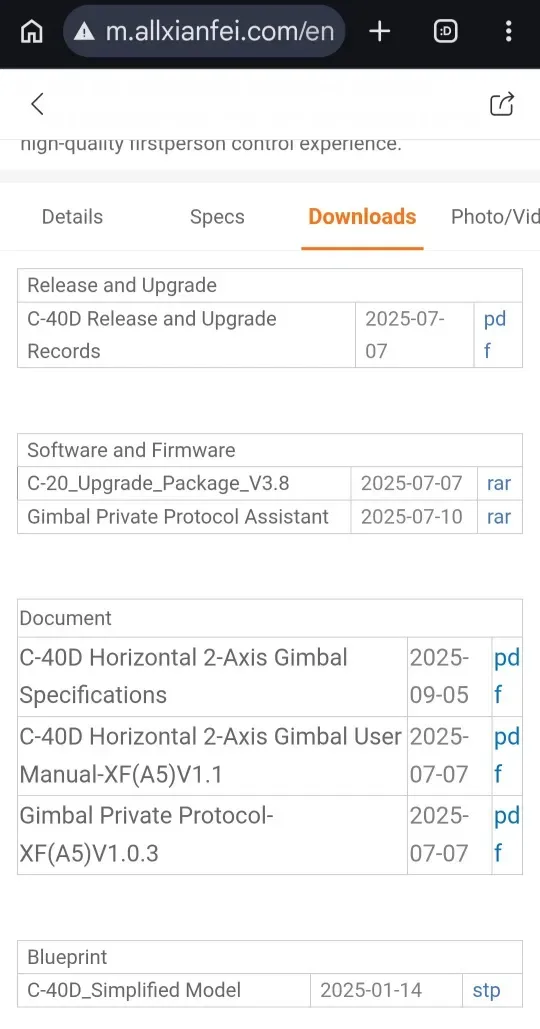Download C-40D_Simplified Model stp file
This screenshot has width=540, height=1029.
click(x=486, y=990)
